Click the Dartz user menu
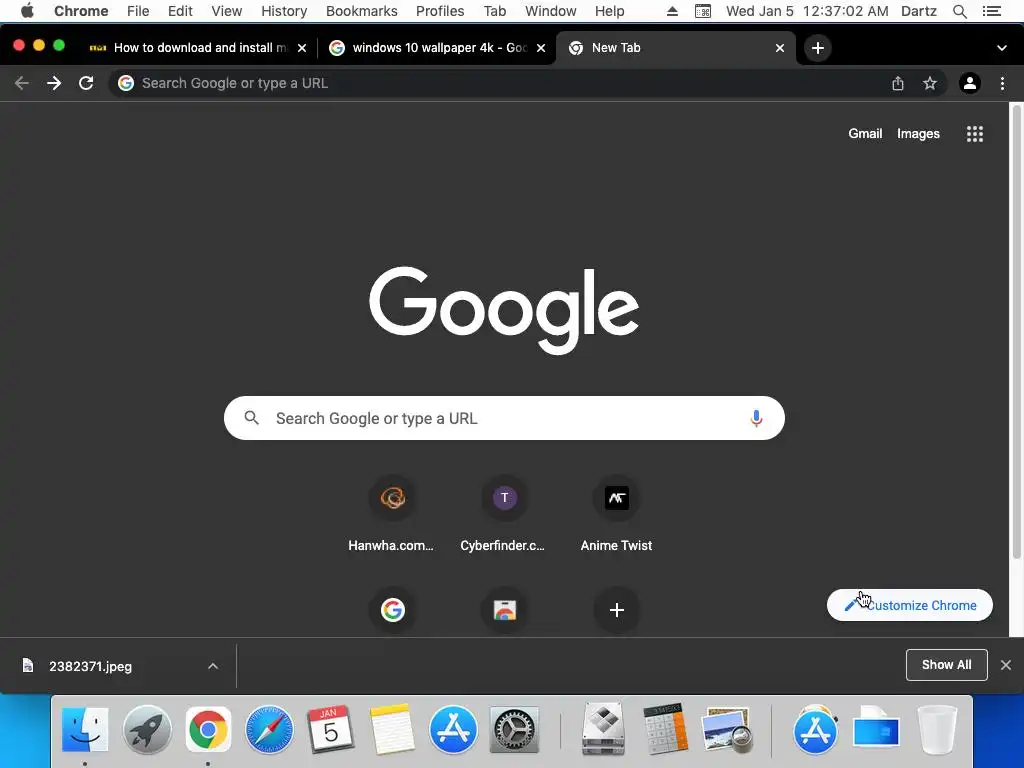Screen dimensions: 1024x768 tap(918, 11)
